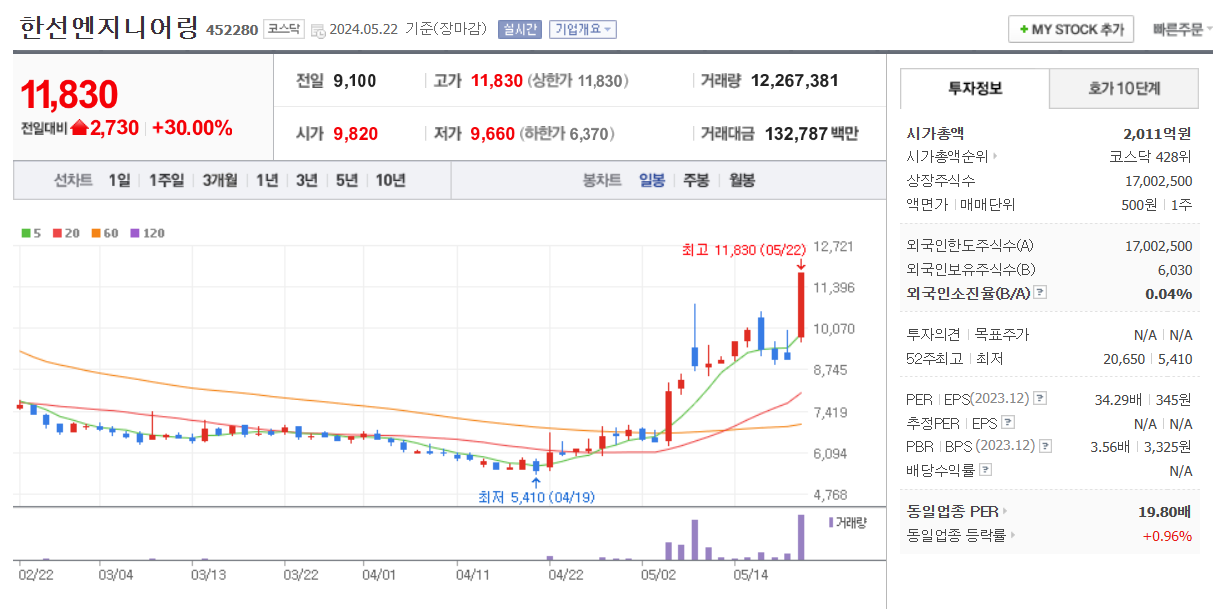Click the 코스닥 428위 ranking value
The image size is (1218, 609).
[x=1151, y=157]
